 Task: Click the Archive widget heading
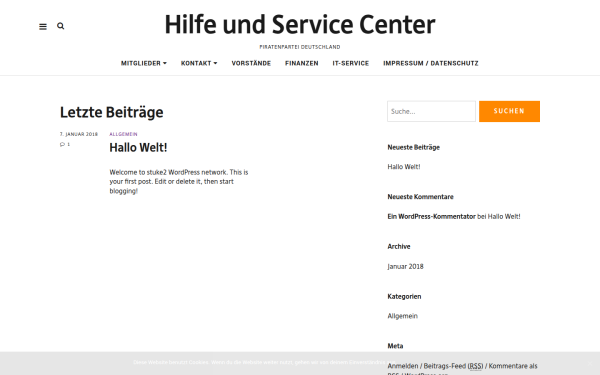(x=399, y=246)
